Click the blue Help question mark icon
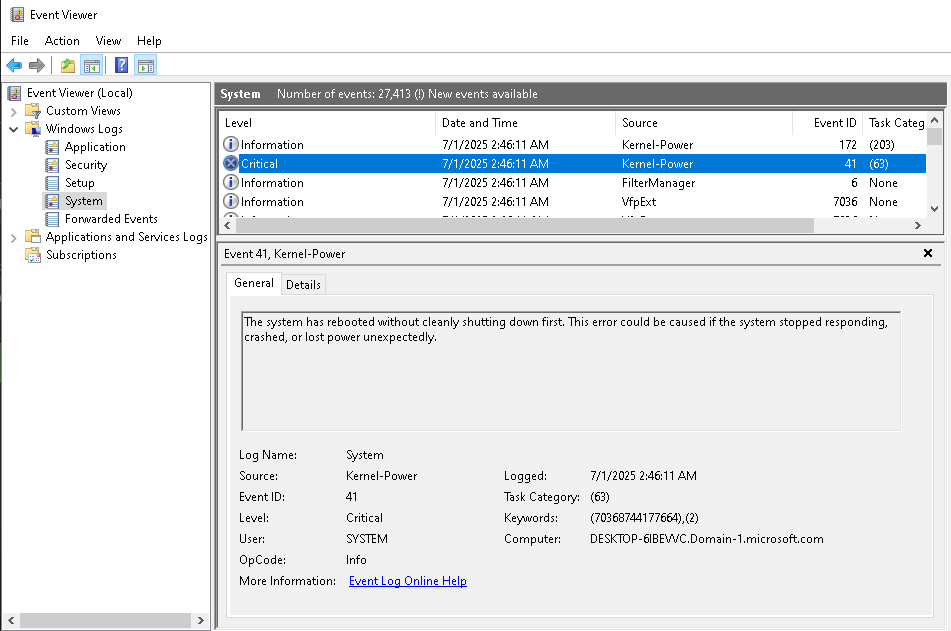This screenshot has width=951, height=631. point(121,65)
